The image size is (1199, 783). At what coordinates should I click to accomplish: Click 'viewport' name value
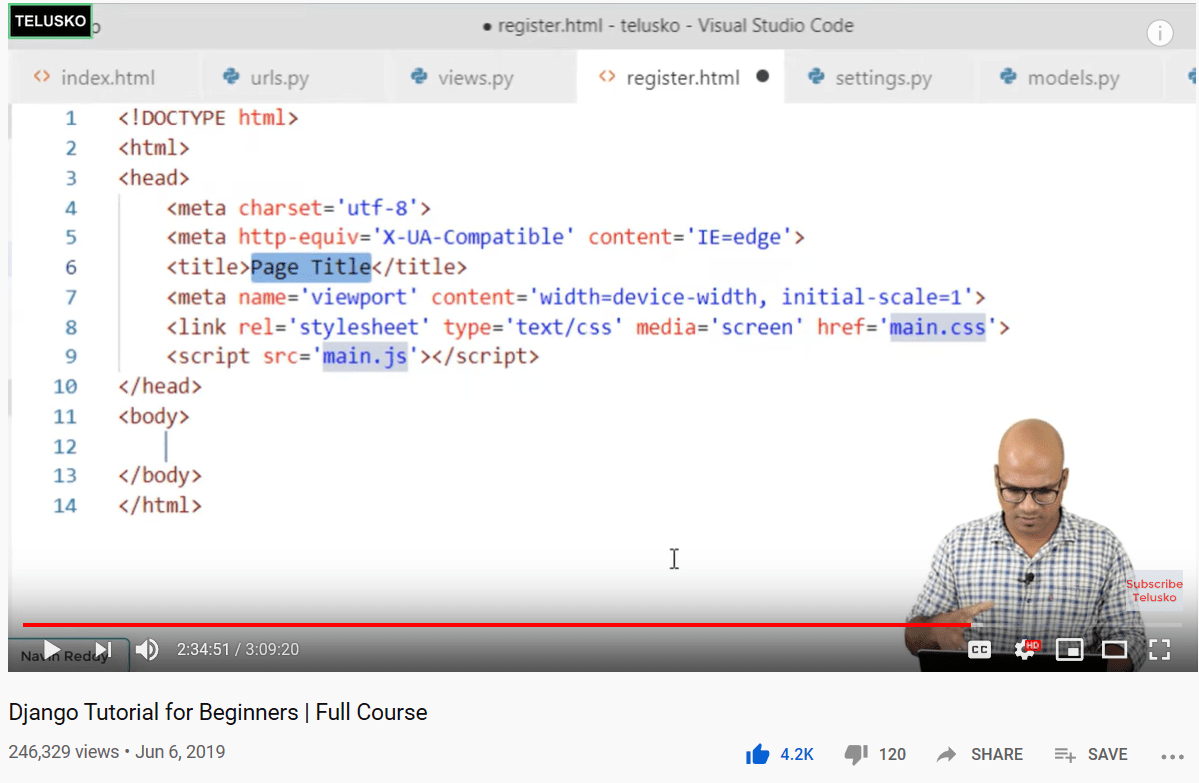(359, 297)
